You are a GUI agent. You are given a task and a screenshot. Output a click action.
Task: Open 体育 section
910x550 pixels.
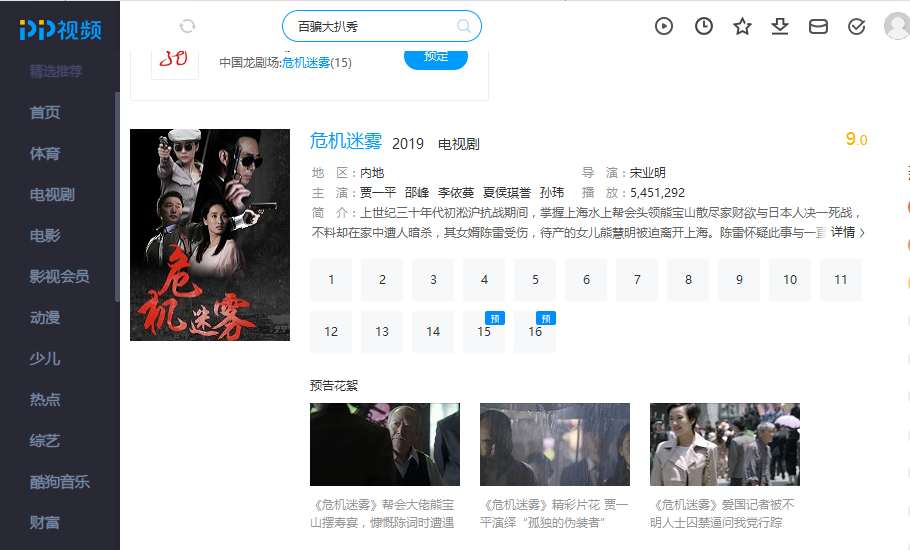[45, 154]
